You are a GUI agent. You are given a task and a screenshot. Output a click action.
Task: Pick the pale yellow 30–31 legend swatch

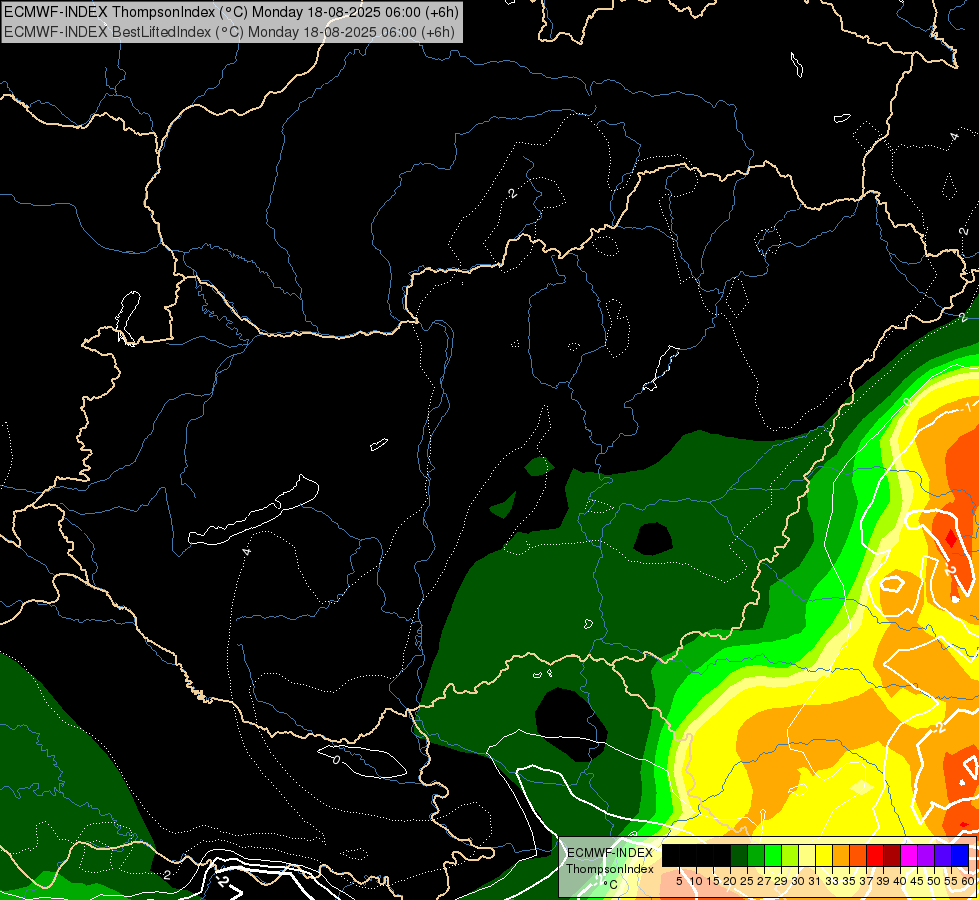click(x=807, y=855)
